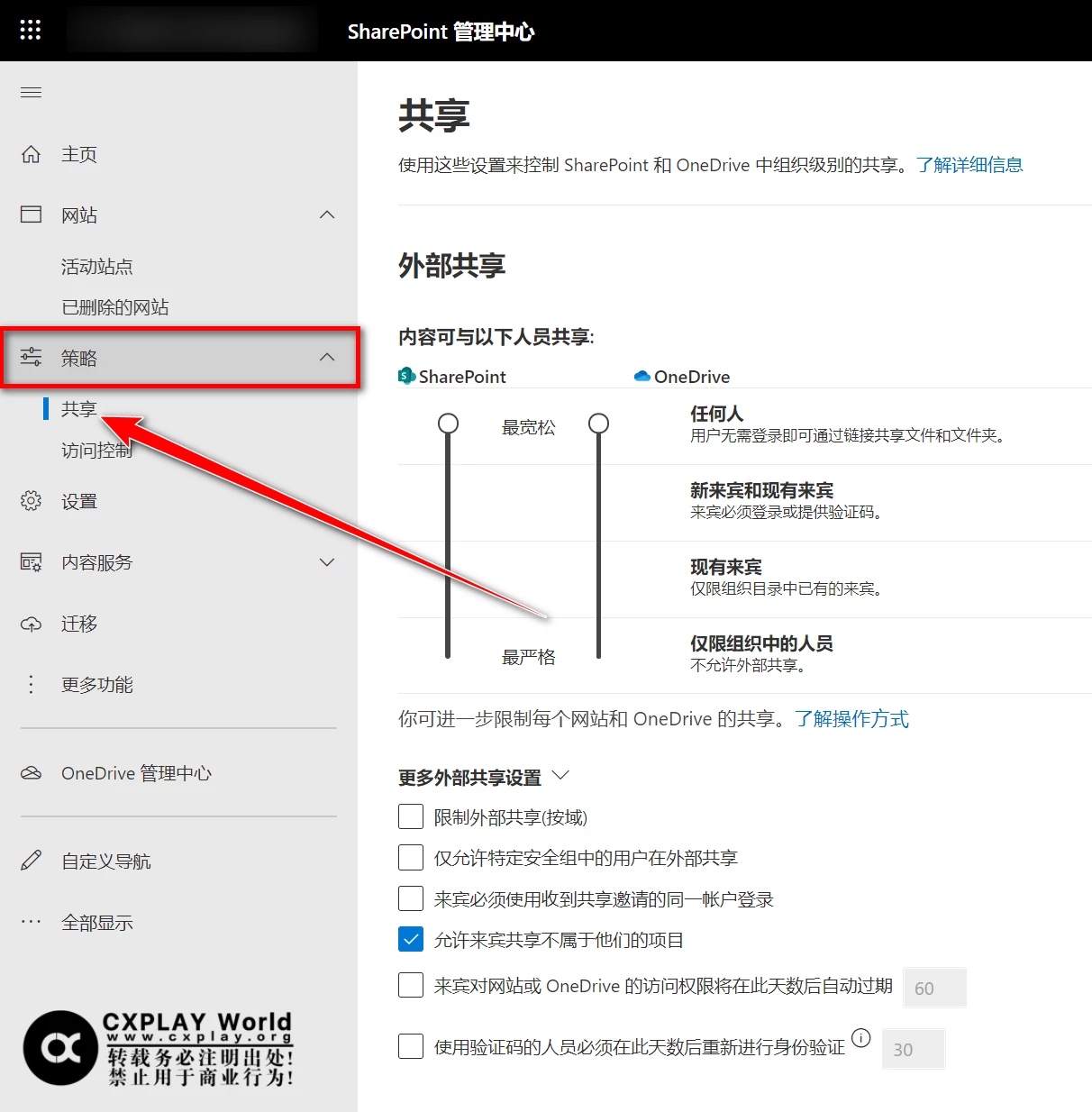
Task: Click the 现有来宾 sharing level
Action: pos(725,567)
